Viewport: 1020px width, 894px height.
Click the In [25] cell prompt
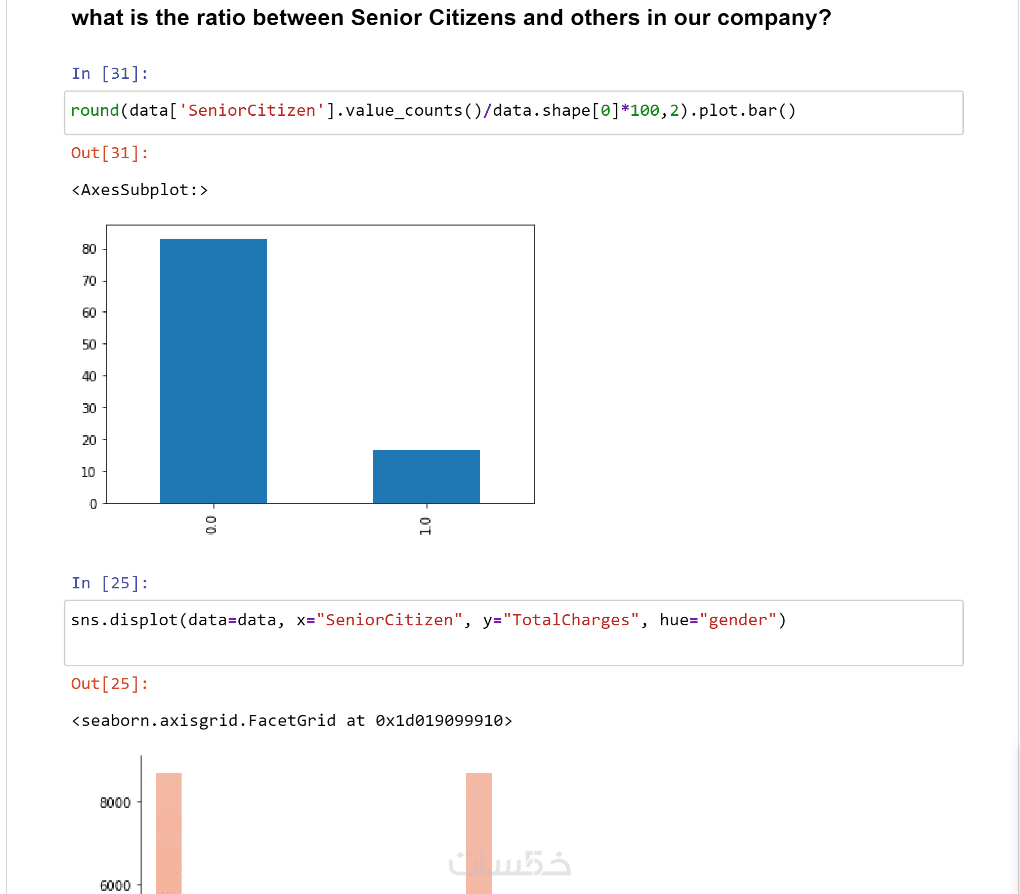coord(109,583)
